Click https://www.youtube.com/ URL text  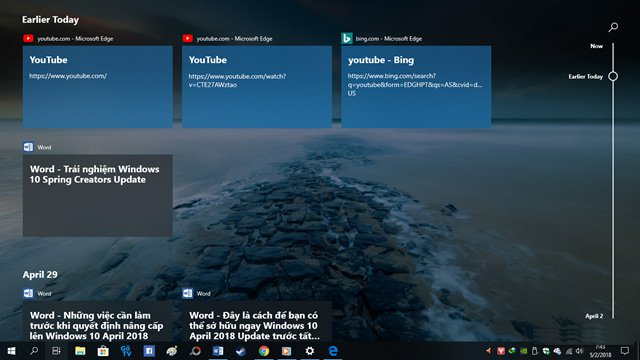[68, 76]
